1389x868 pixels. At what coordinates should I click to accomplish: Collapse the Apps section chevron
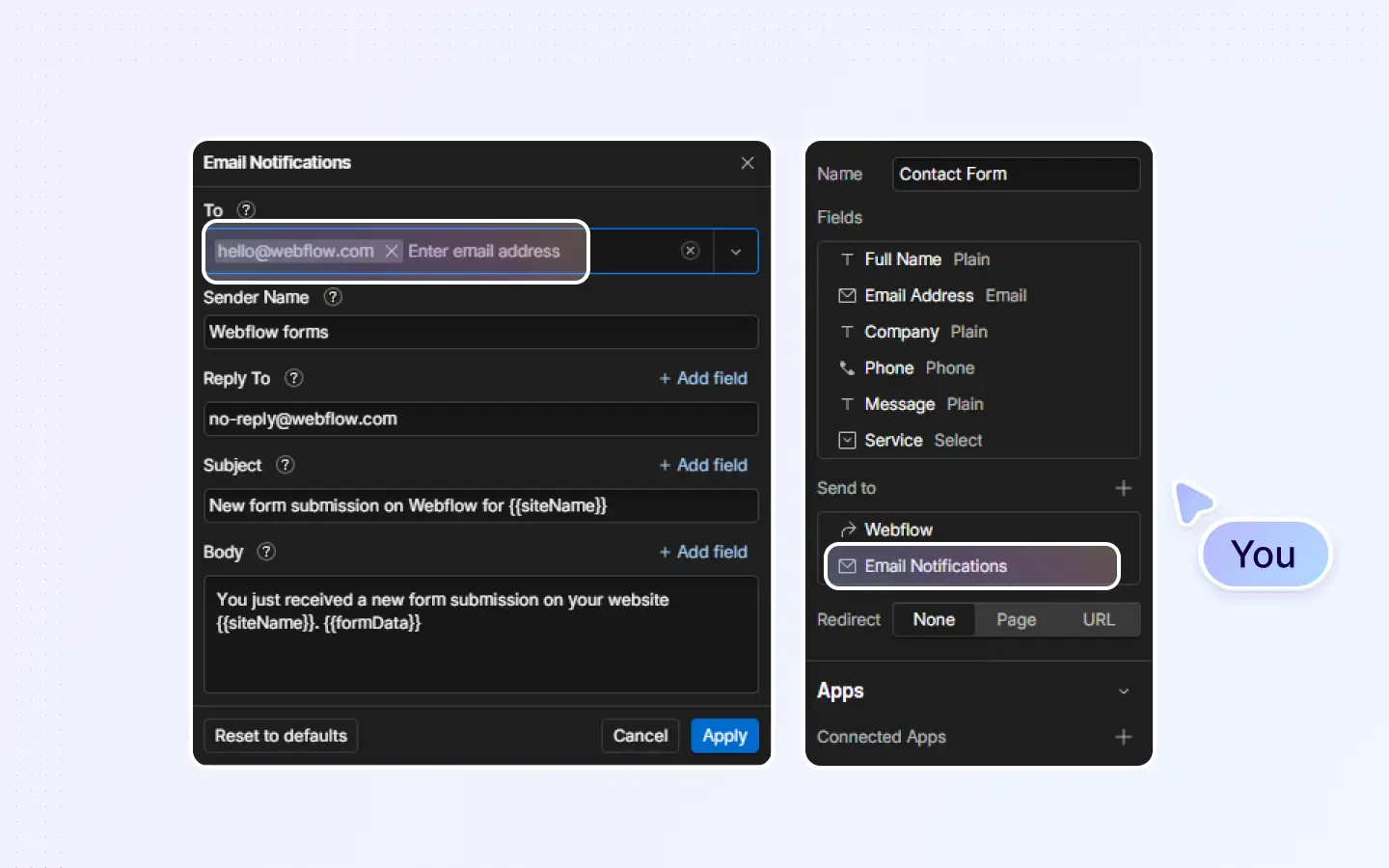coord(1124,692)
